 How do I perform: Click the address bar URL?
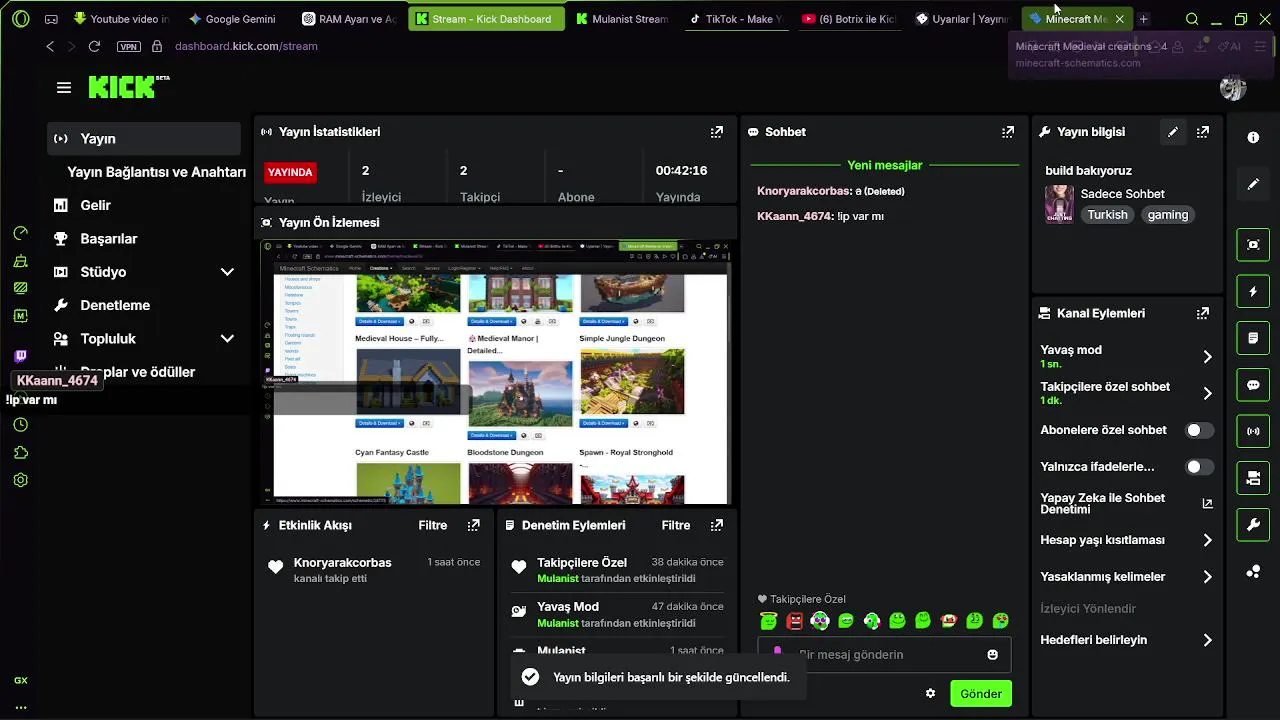[x=246, y=46]
